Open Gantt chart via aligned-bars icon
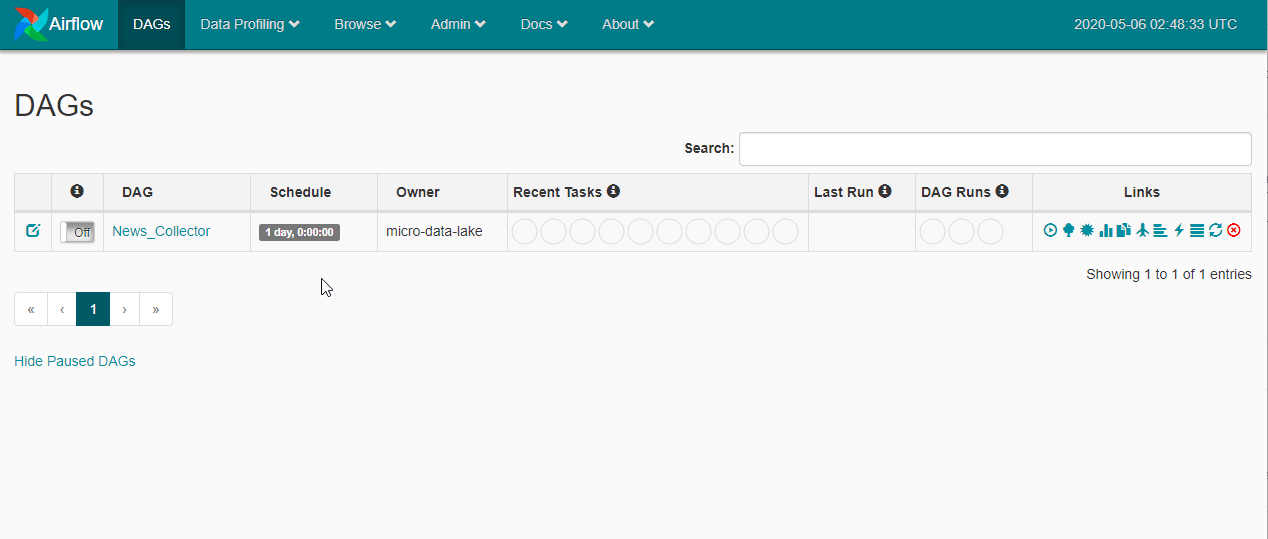1268x539 pixels. point(1160,230)
